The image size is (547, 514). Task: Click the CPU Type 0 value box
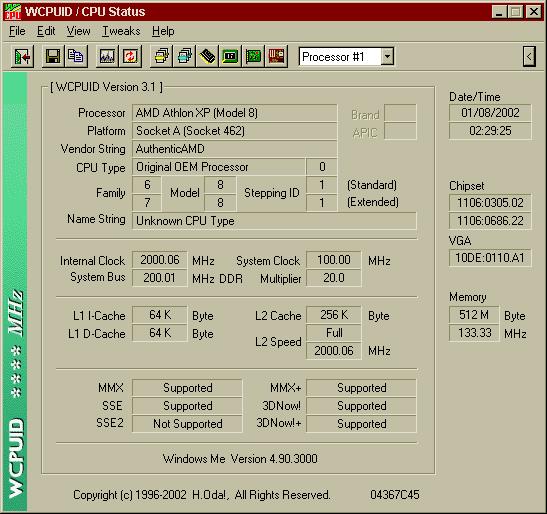pyautogui.click(x=322, y=167)
